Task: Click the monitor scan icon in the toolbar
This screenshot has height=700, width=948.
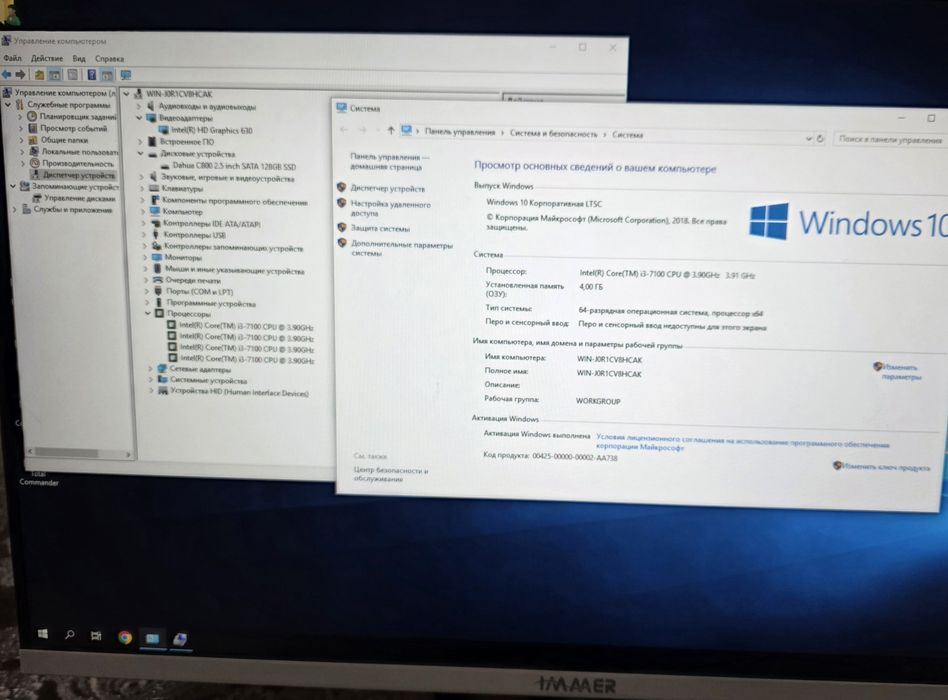Action: click(x=126, y=75)
